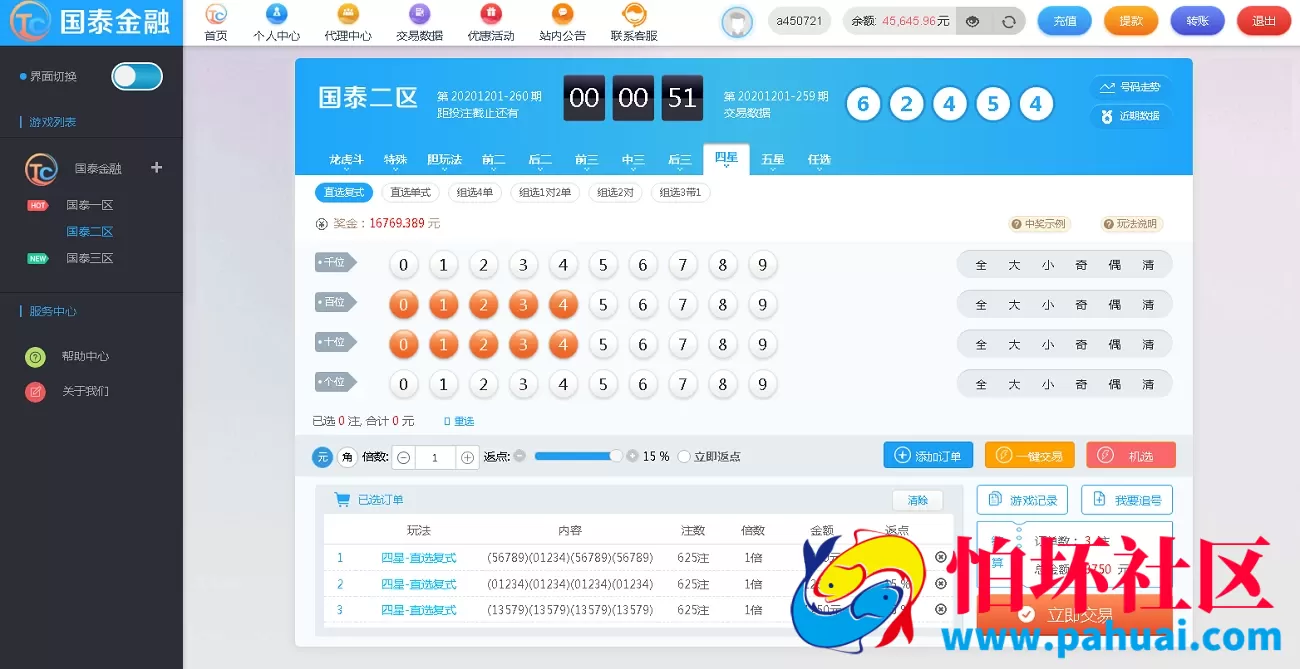Image resolution: width=1300 pixels, height=669 pixels.
Task: Open the 优惠活动 promotions icon
Action: [489, 21]
